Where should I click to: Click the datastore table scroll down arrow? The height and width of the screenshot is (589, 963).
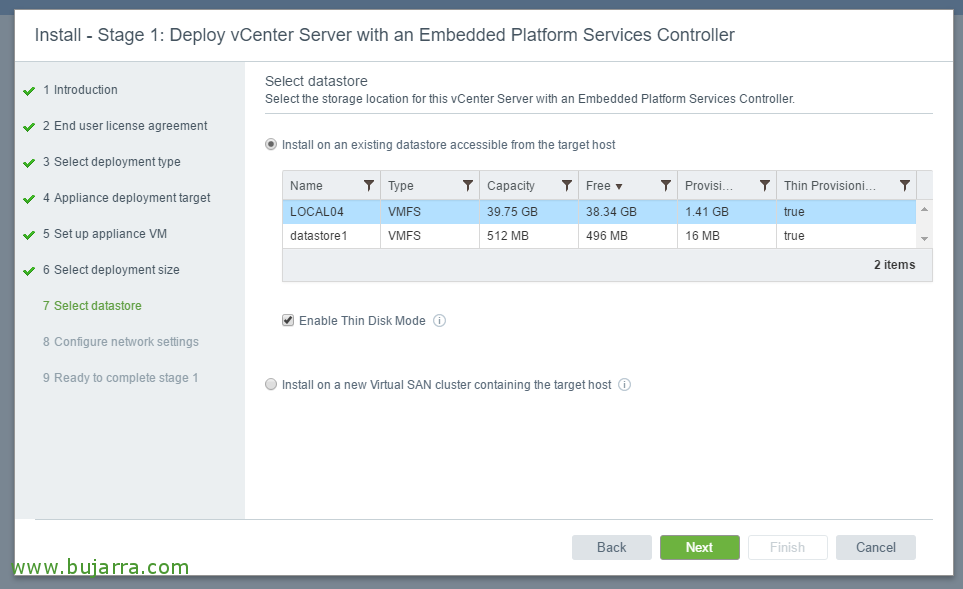[924, 239]
